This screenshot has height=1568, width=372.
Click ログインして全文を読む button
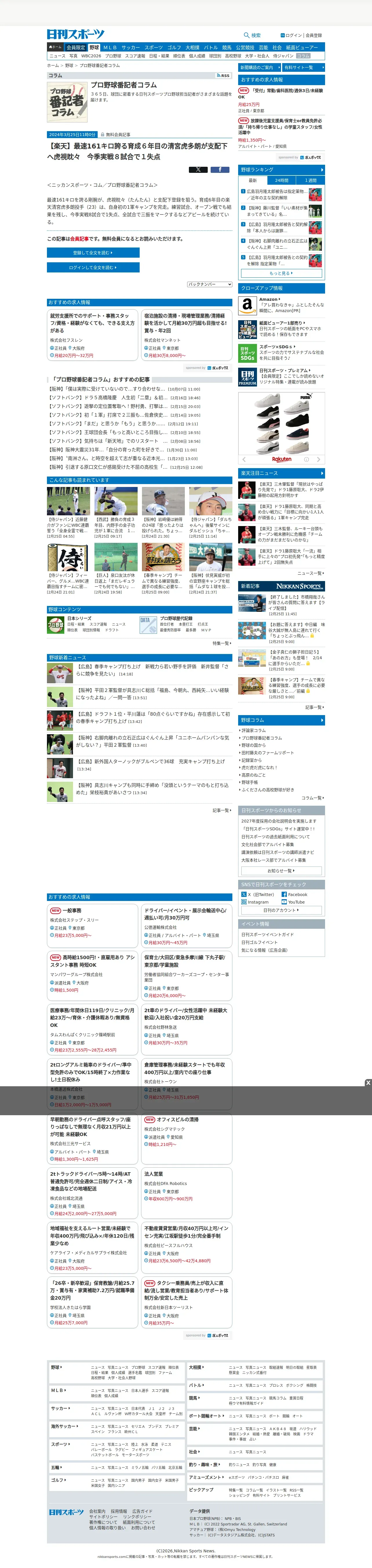point(93,267)
